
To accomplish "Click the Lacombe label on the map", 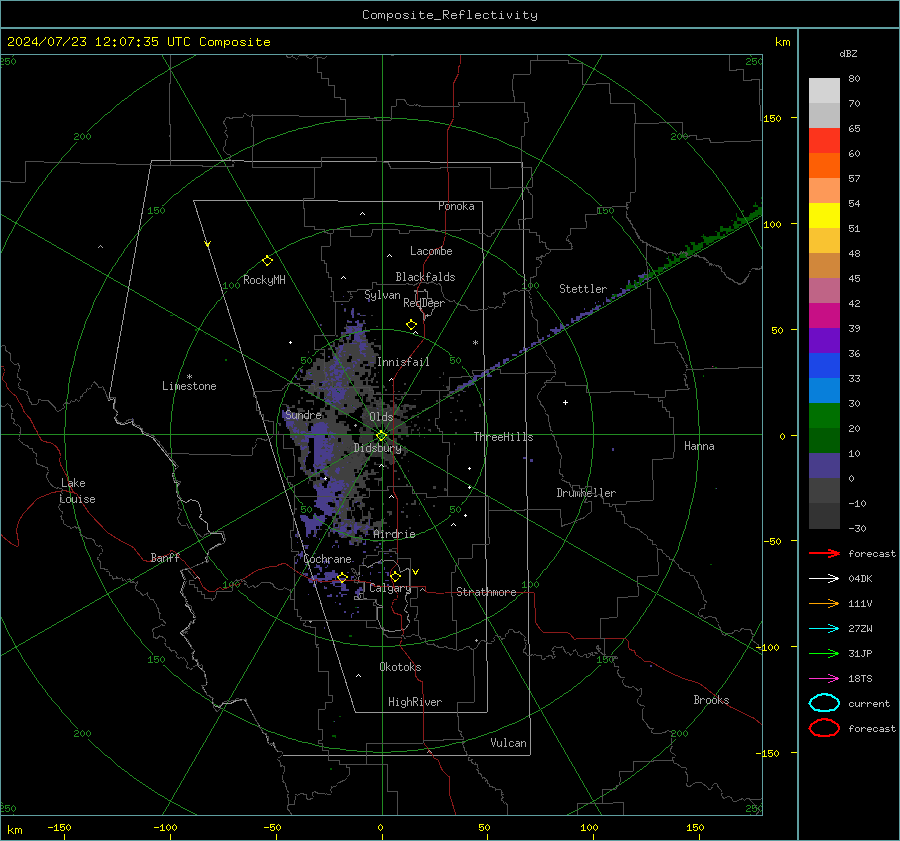I will pos(431,251).
